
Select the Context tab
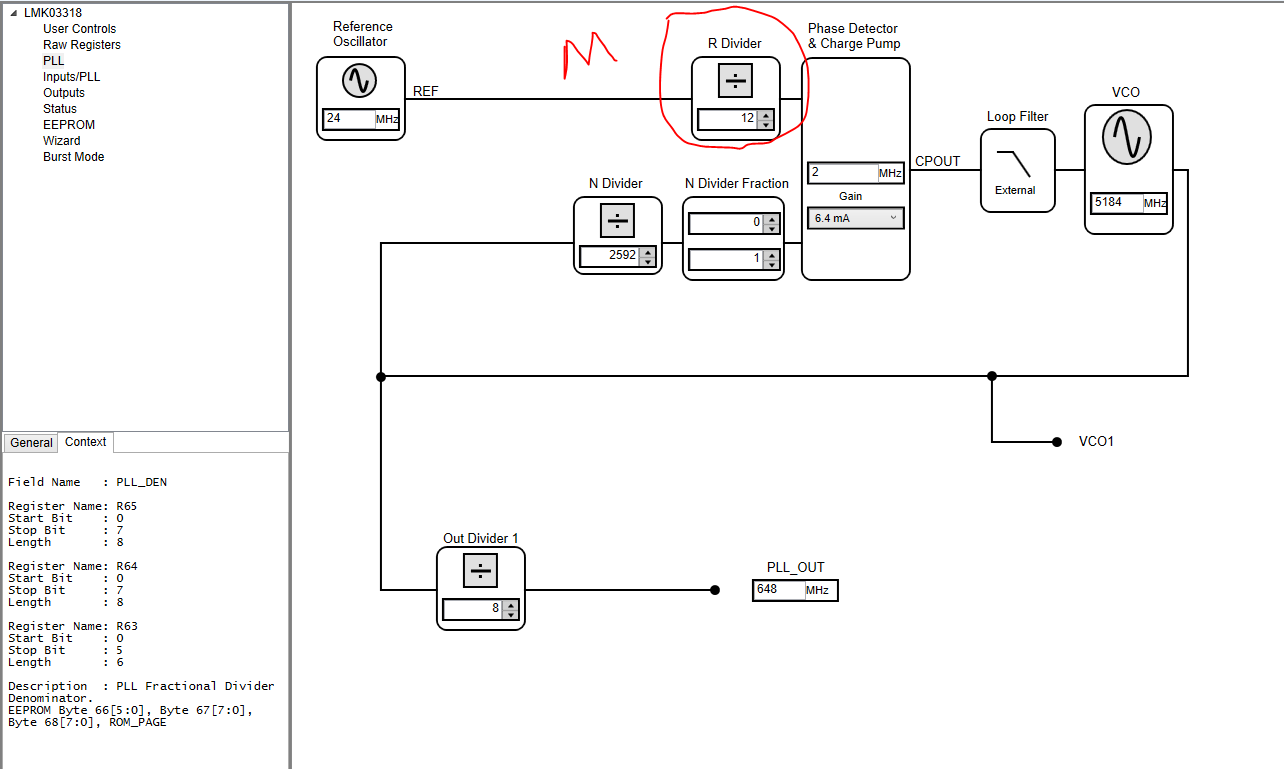pos(85,441)
